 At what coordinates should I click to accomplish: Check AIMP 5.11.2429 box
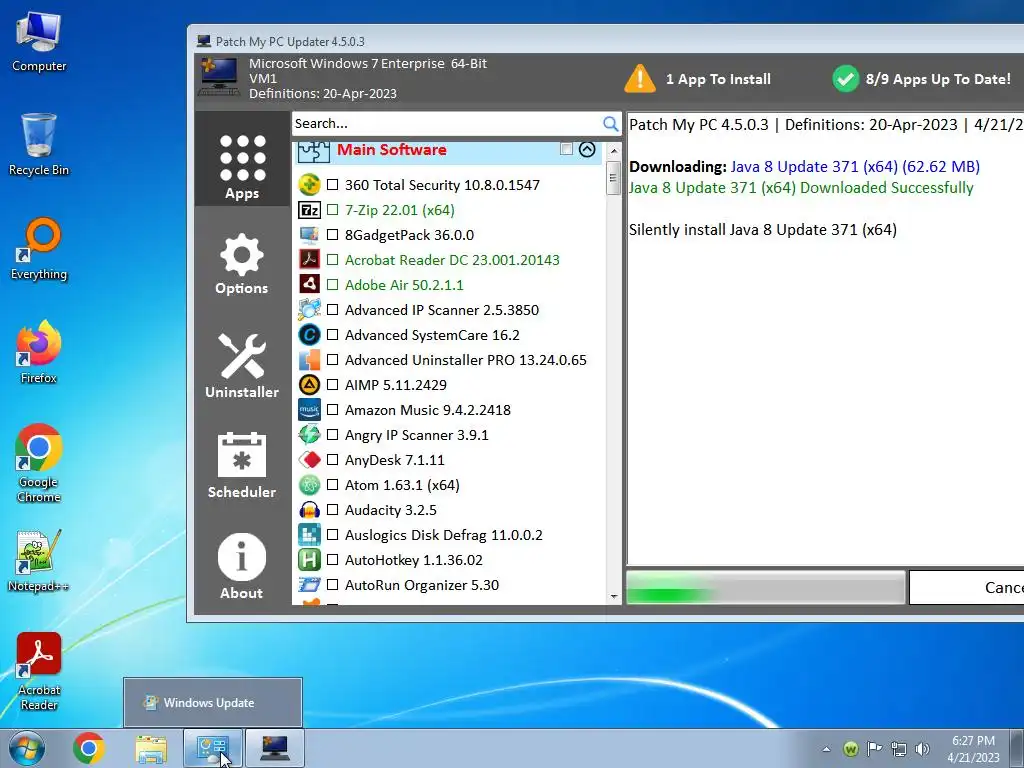point(332,385)
